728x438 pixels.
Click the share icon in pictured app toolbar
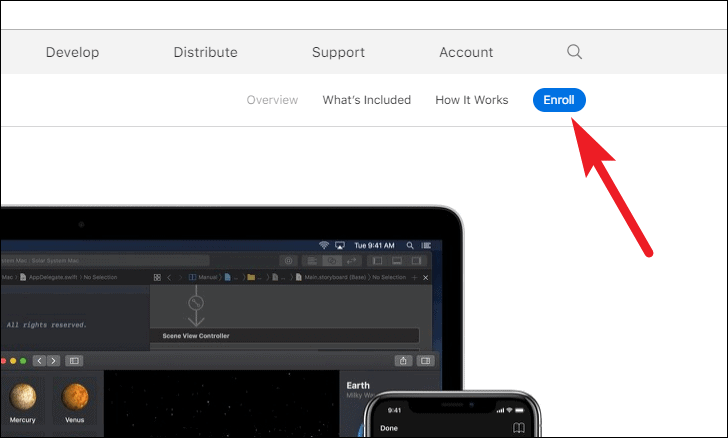[x=403, y=361]
